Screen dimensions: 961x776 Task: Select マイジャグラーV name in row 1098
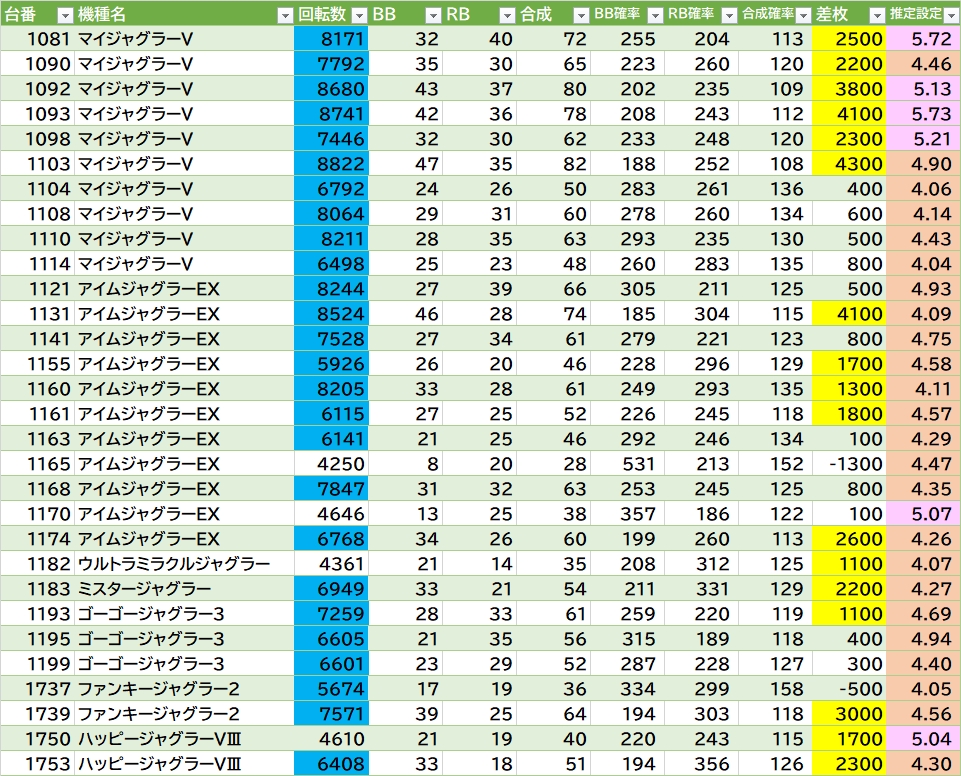[184, 139]
